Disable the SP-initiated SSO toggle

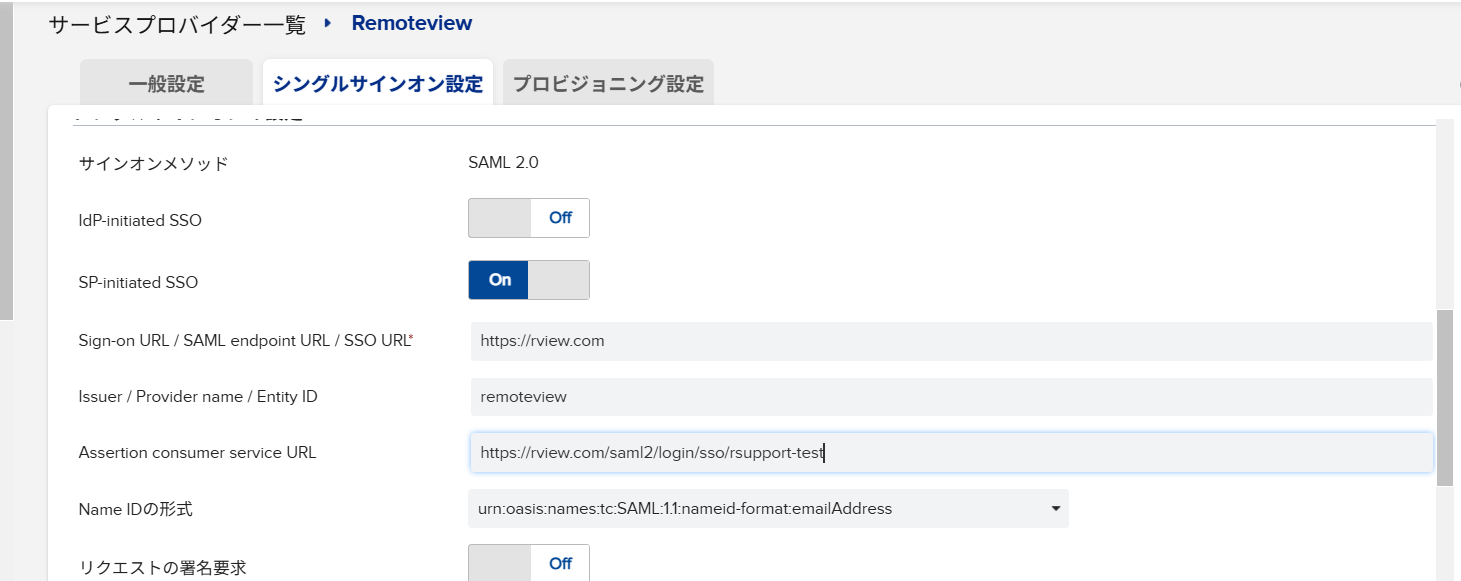pyautogui.click(x=529, y=280)
